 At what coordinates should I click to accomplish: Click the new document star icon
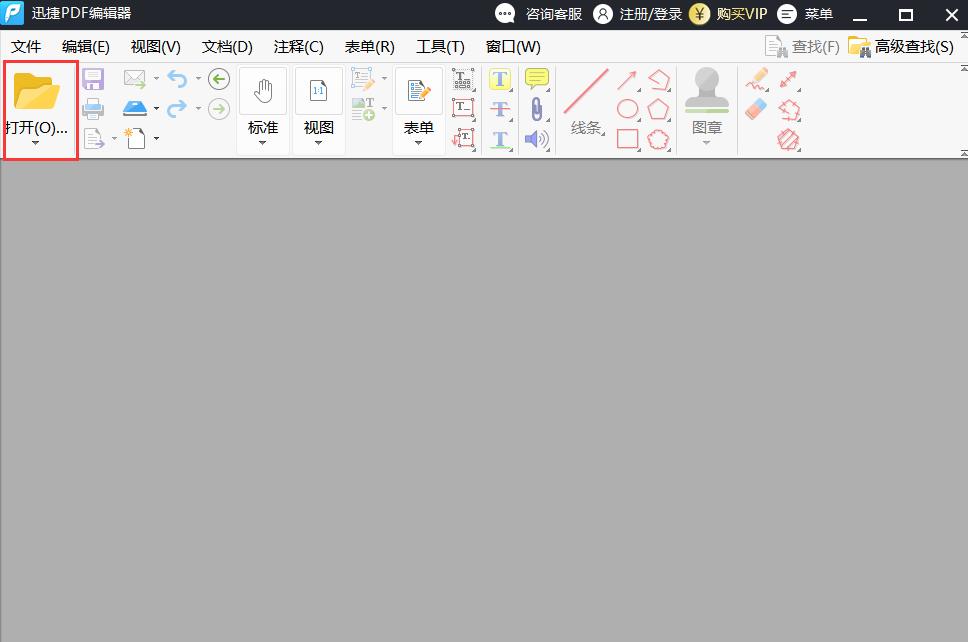tap(135, 138)
